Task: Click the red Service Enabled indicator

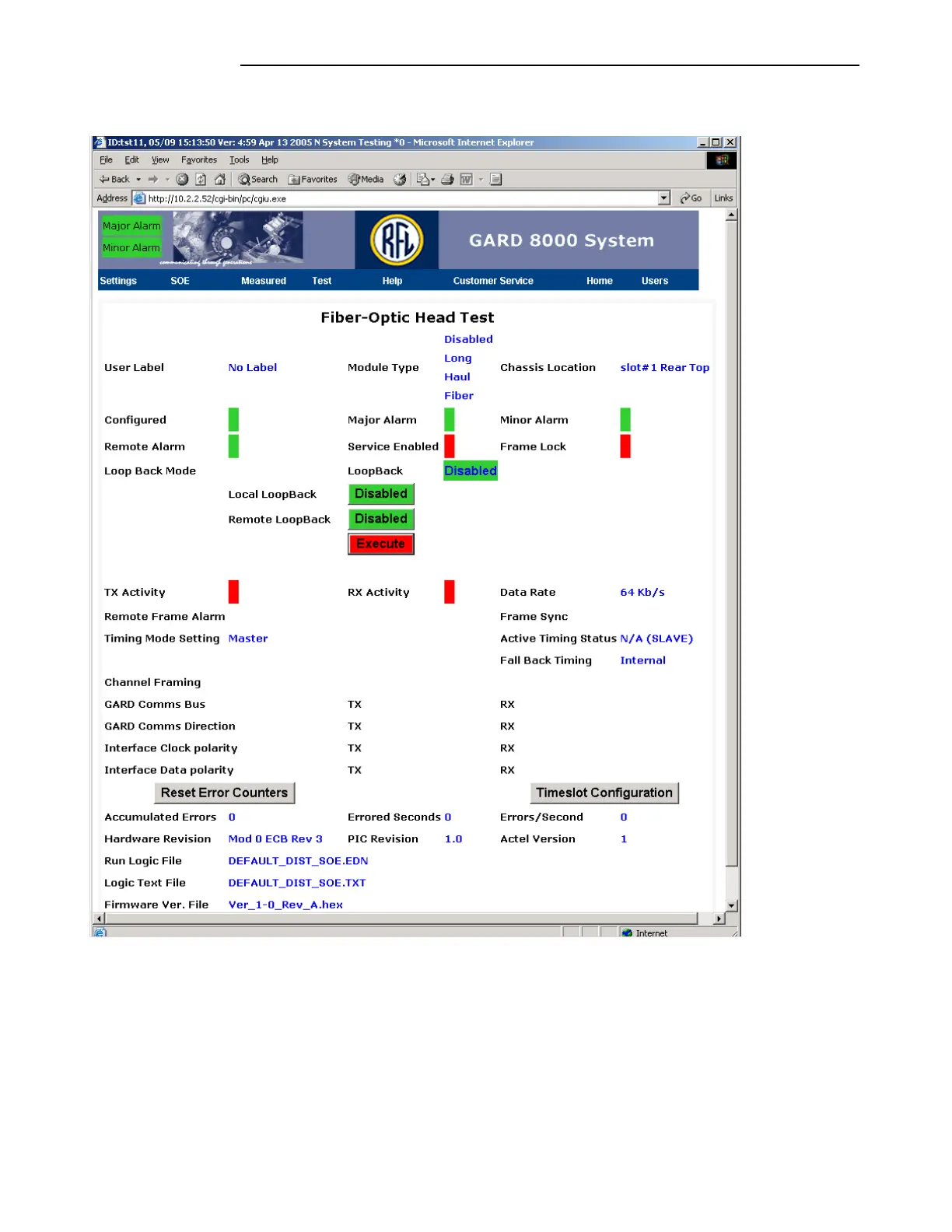Action: click(x=450, y=446)
